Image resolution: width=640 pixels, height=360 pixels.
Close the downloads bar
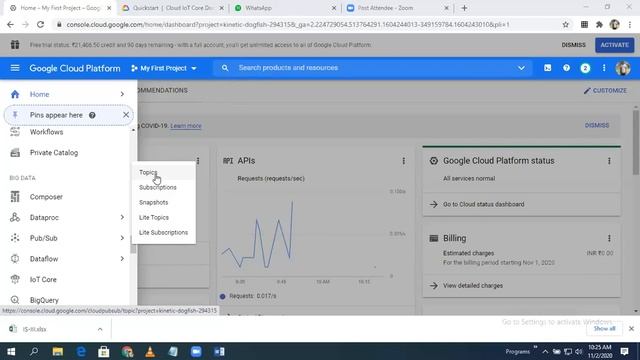[631, 329]
